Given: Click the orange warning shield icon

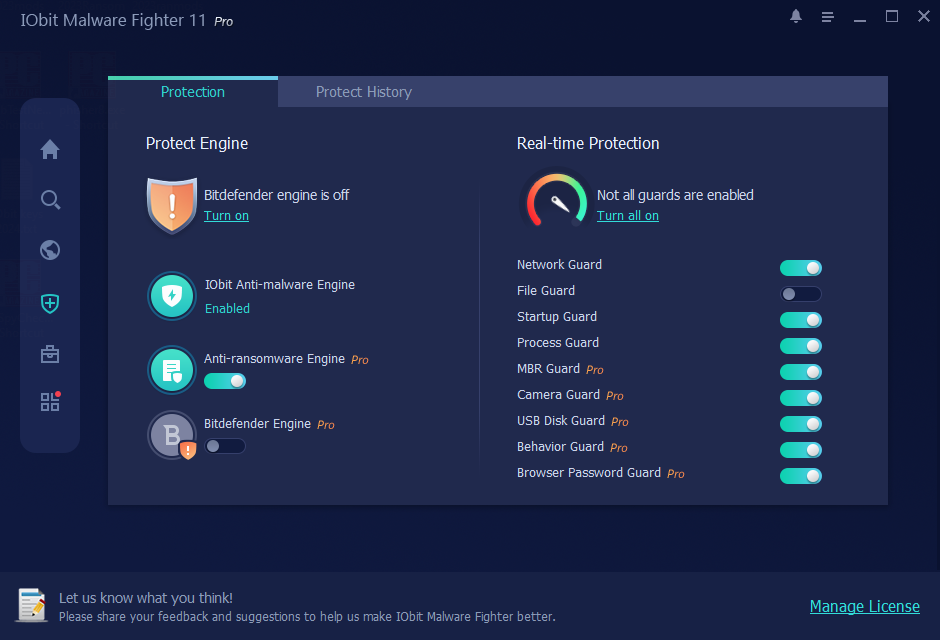Looking at the screenshot, I should pos(172,205).
